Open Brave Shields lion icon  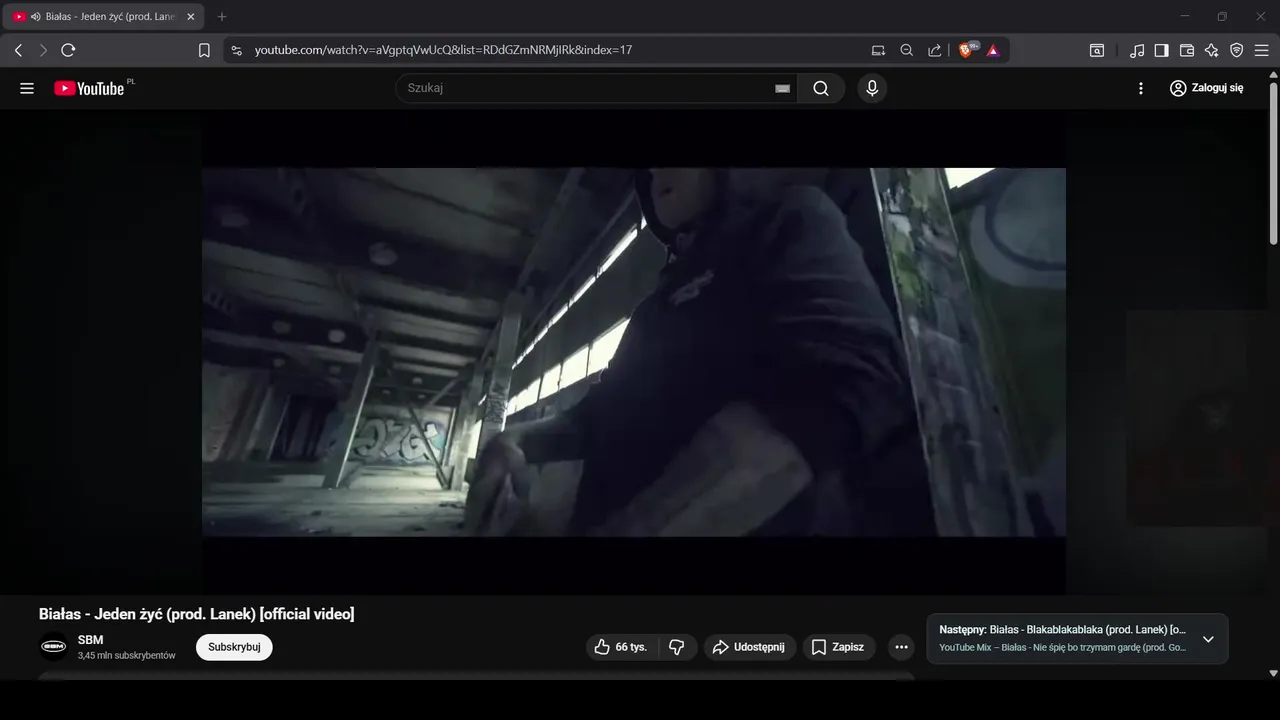point(967,50)
